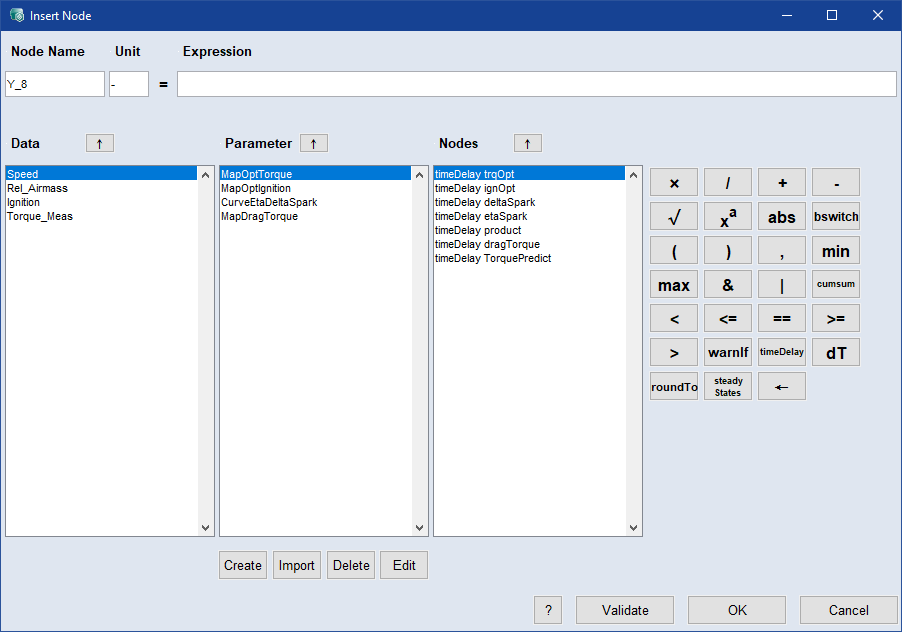The image size is (902, 632).
Task: Click the backspace left arrow button
Action: (782, 386)
